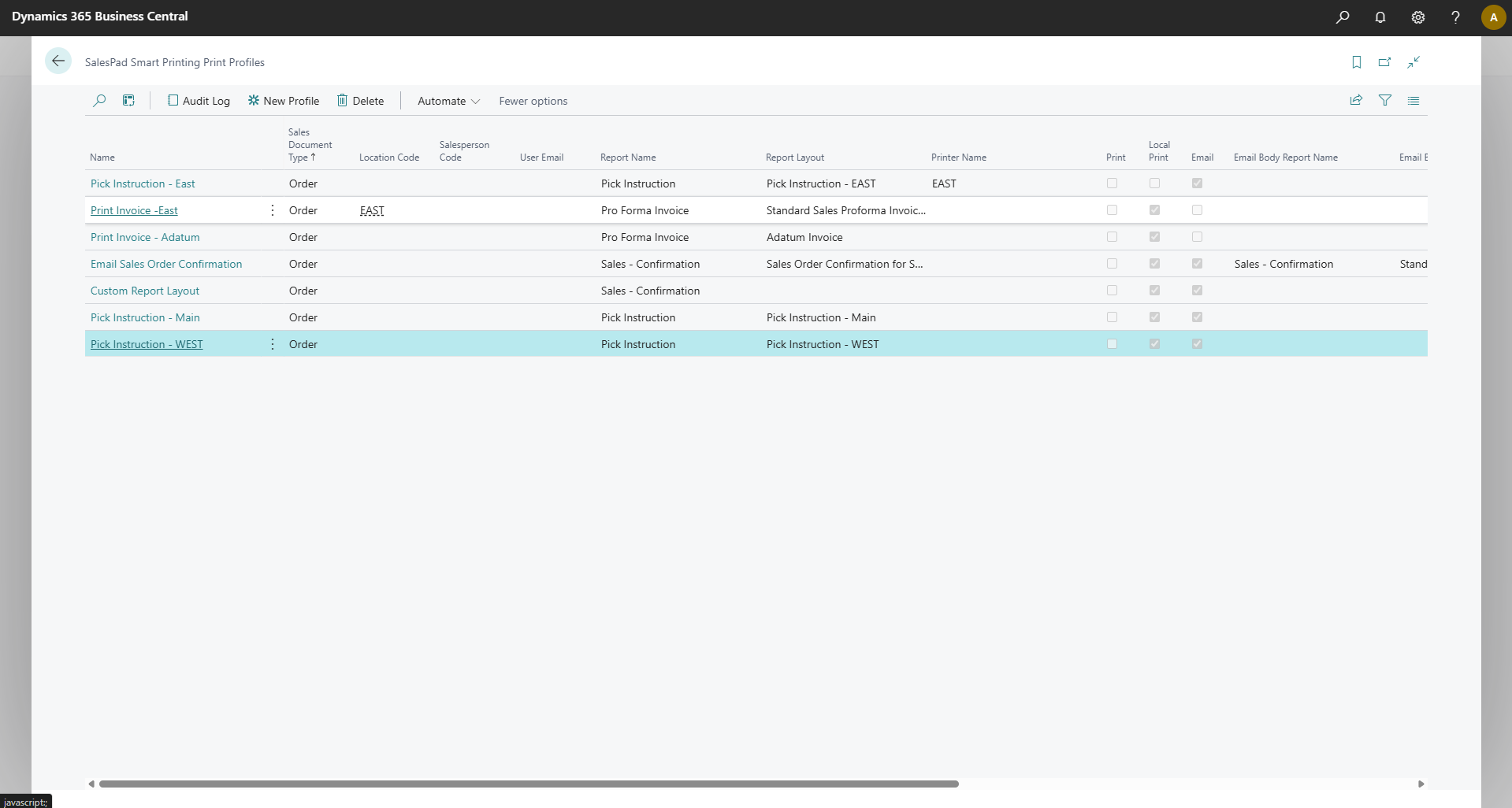Open Printer Name column header menu
1512x808 pixels.
click(x=959, y=158)
